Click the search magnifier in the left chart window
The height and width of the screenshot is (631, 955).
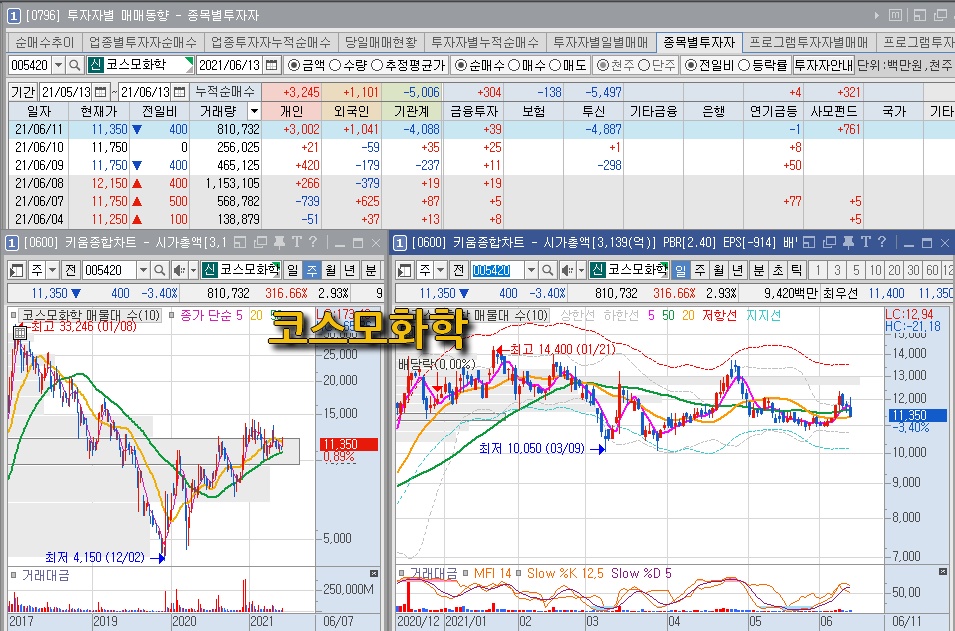[160, 270]
